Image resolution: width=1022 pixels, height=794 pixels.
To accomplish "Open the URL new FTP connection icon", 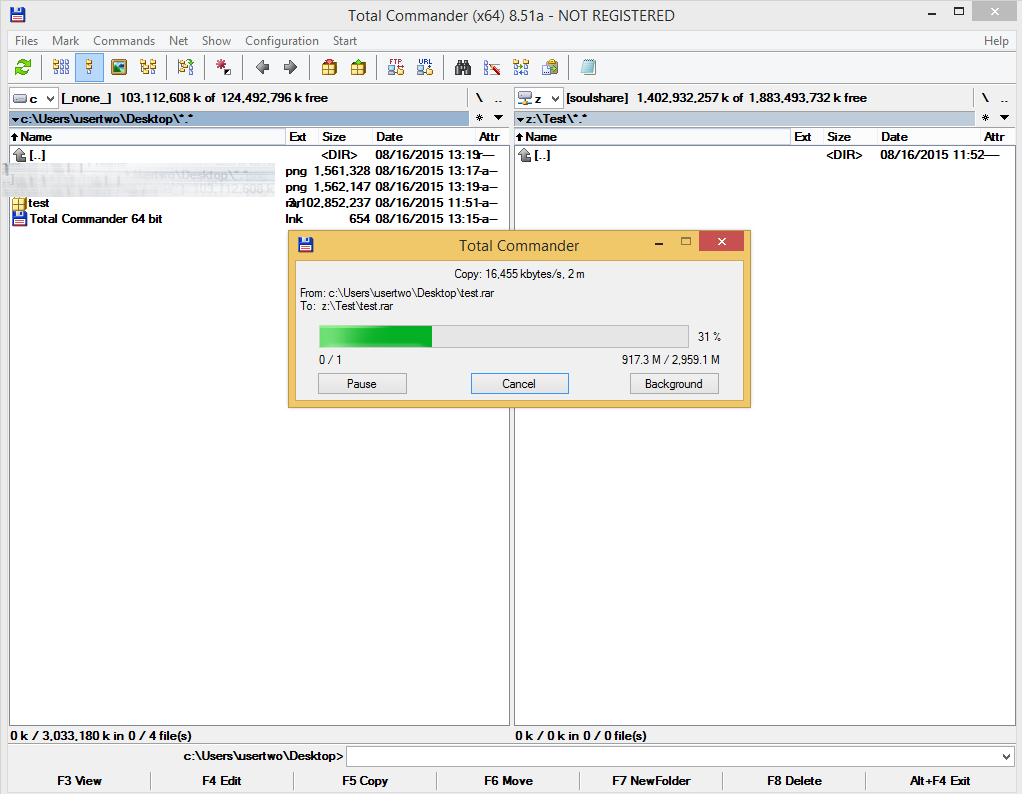I will pyautogui.click(x=425, y=67).
